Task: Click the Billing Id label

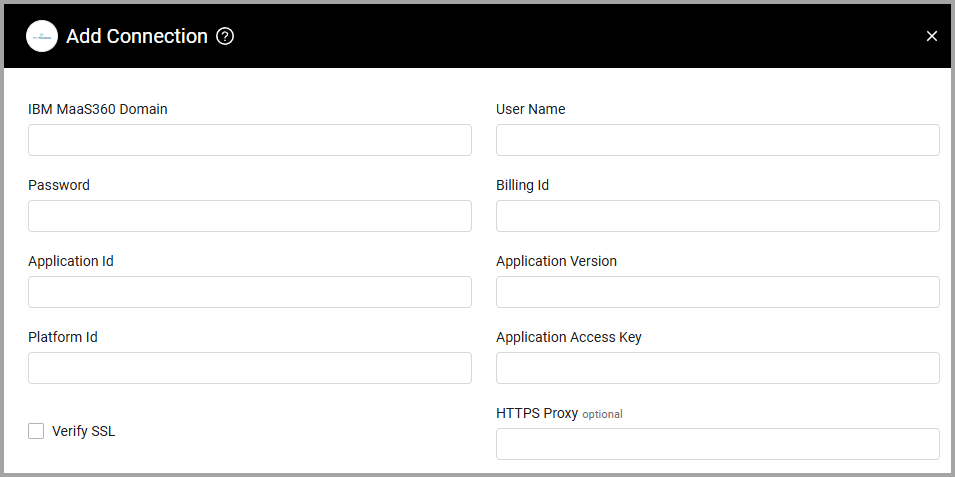Action: [x=523, y=185]
